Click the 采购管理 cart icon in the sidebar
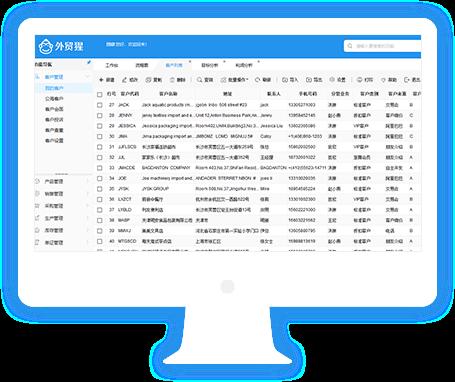Image resolution: width=455 pixels, height=382 pixels. 37,206
